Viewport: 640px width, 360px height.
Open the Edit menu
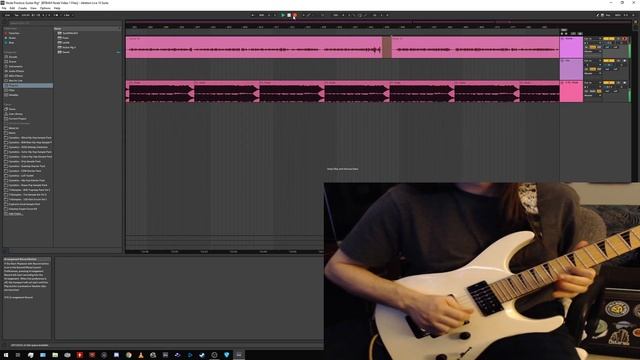coord(12,8)
